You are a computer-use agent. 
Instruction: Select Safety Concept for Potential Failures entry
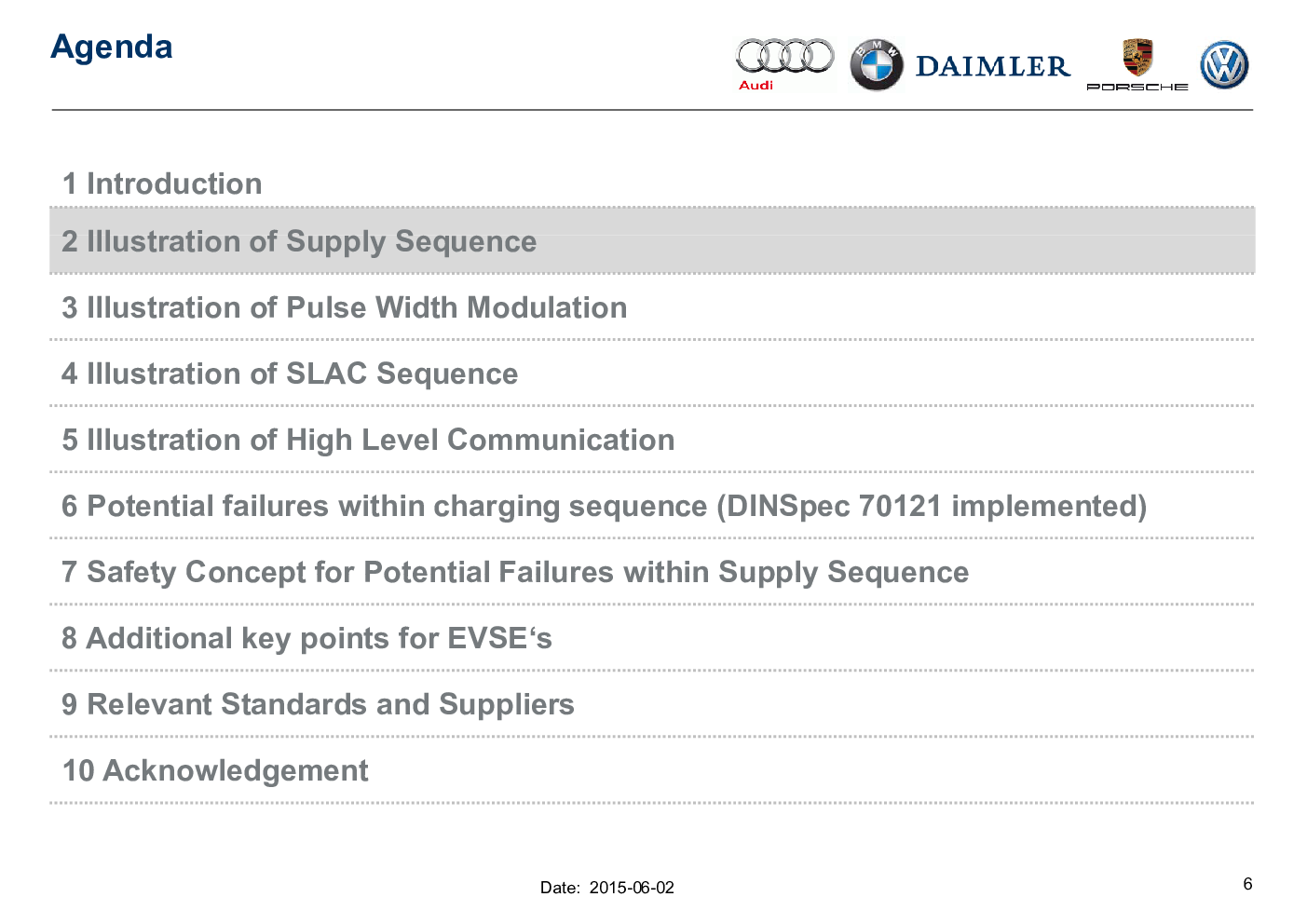(515, 572)
